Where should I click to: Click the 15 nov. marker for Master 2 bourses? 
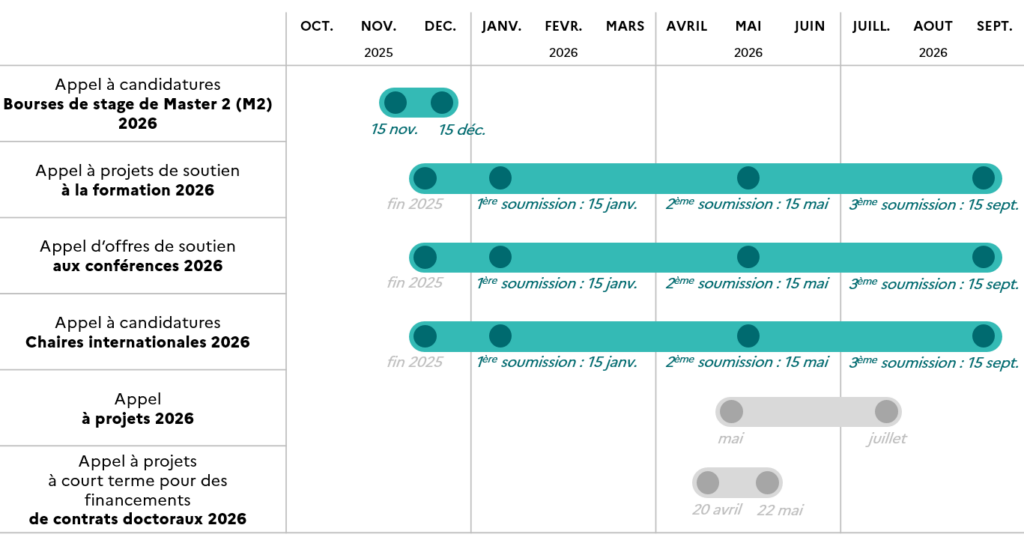click(x=395, y=102)
